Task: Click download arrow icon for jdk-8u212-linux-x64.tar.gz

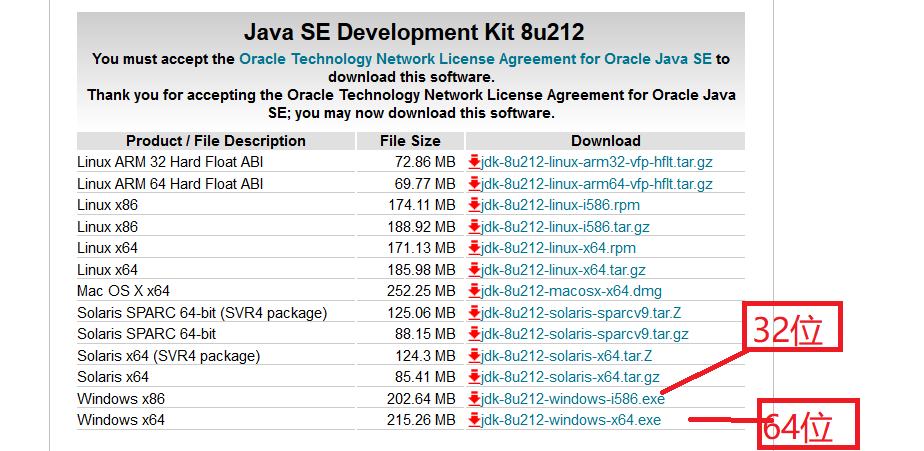Action: [x=474, y=270]
